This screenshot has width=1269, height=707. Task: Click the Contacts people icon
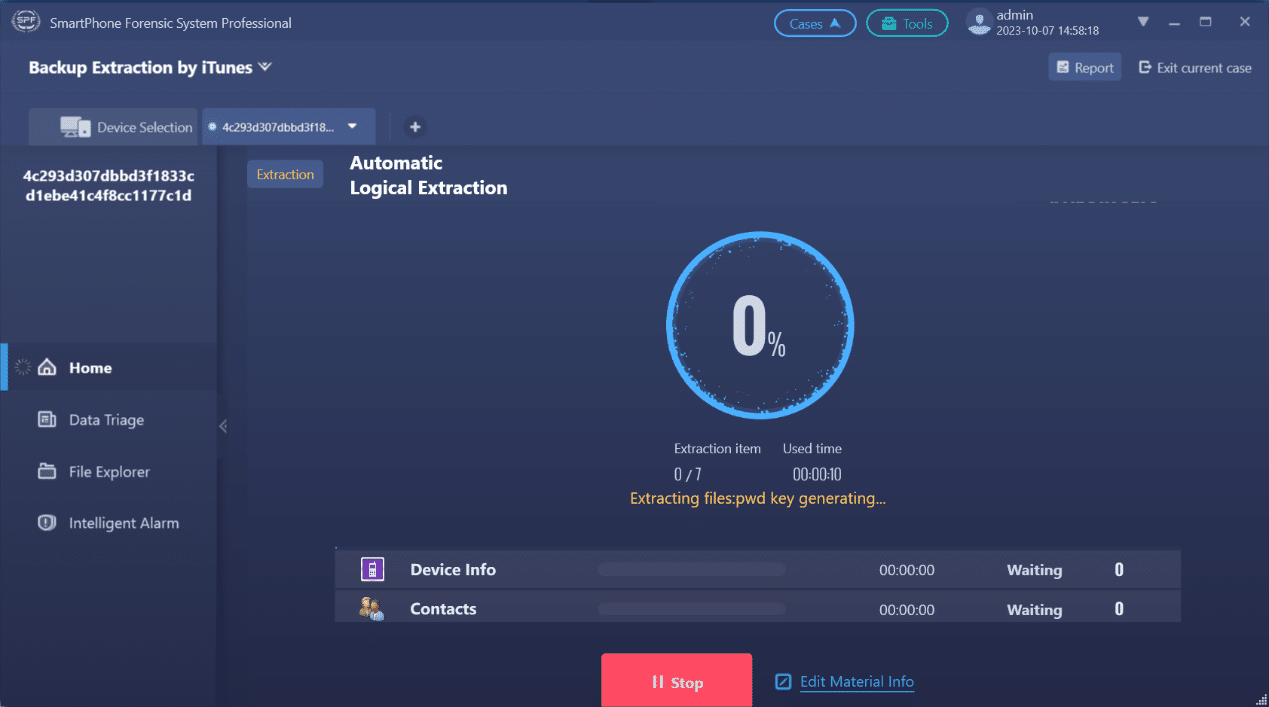(372, 609)
